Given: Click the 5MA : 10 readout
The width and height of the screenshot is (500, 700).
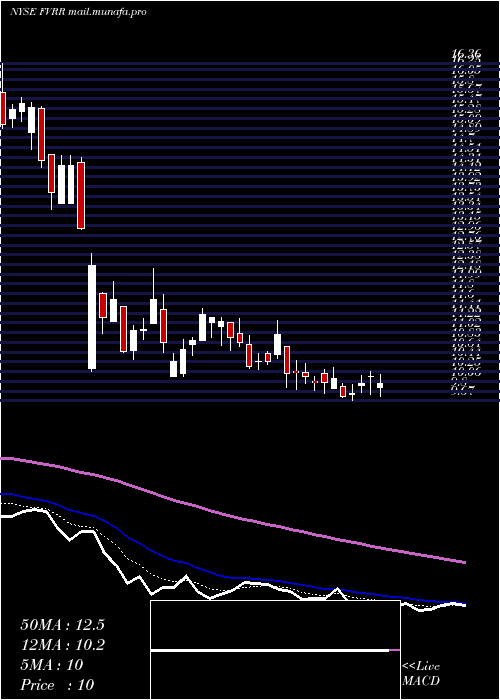Looking at the screenshot, I should (52, 665).
